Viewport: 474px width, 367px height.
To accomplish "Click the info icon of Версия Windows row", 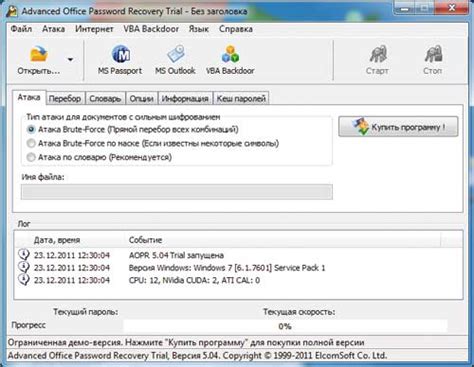I will click(24, 267).
